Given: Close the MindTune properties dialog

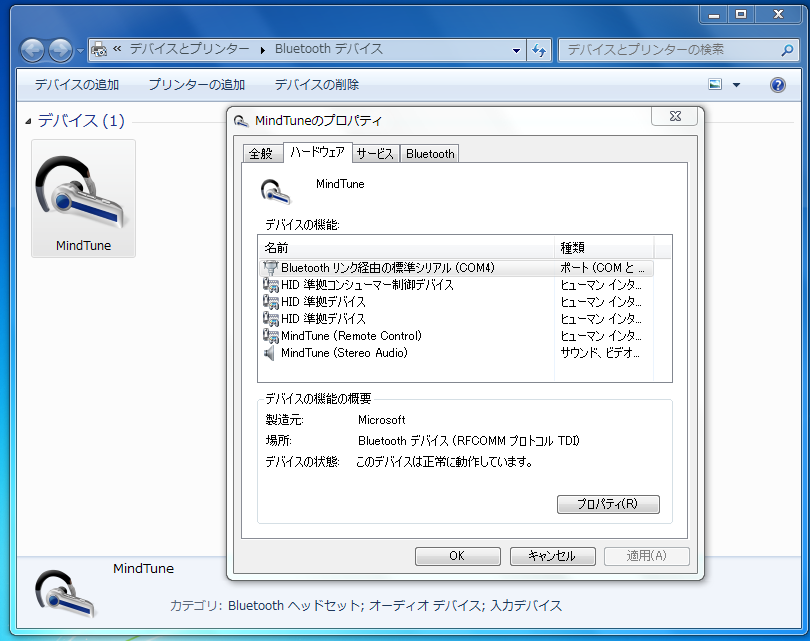Looking at the screenshot, I should 675,117.
